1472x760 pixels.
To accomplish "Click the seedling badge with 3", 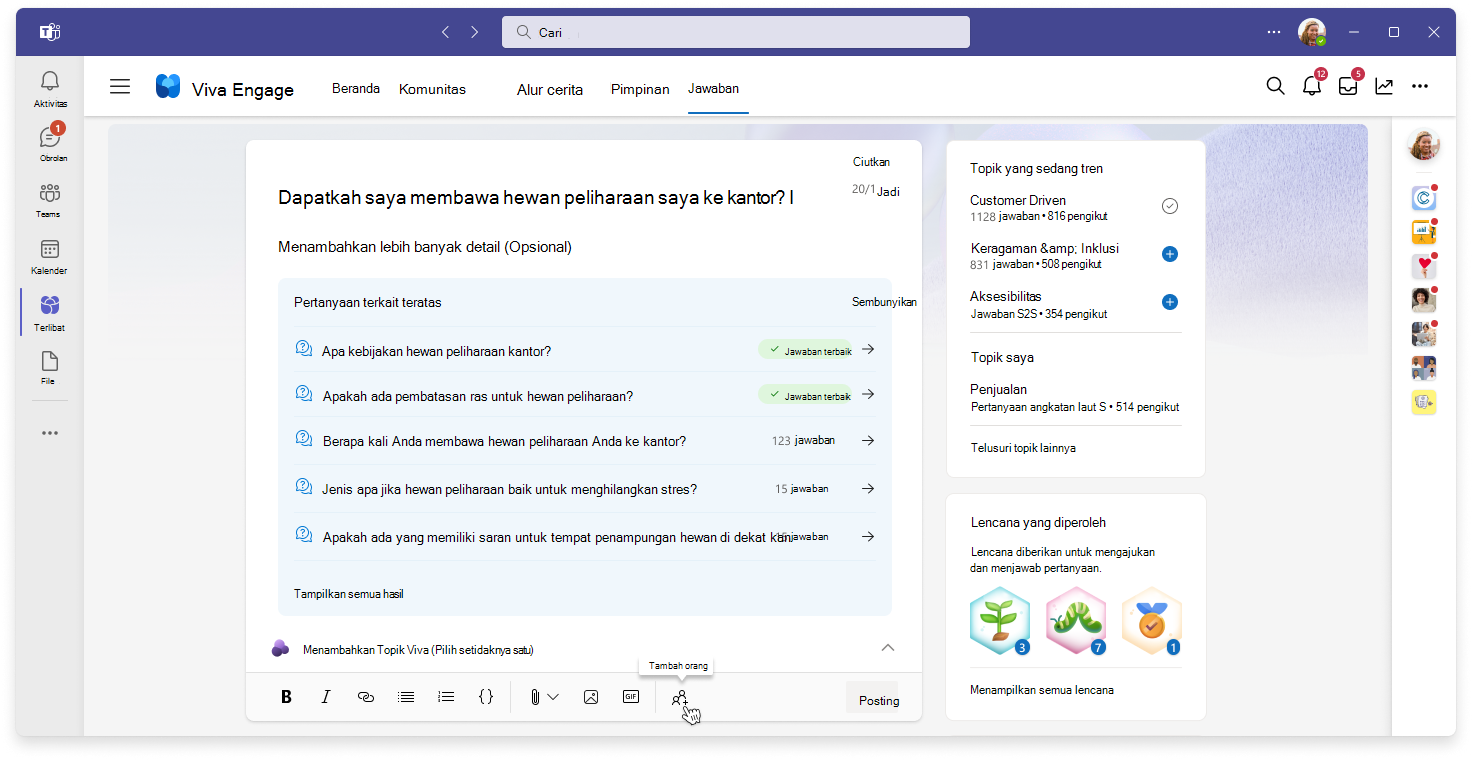I will [x=1000, y=622].
